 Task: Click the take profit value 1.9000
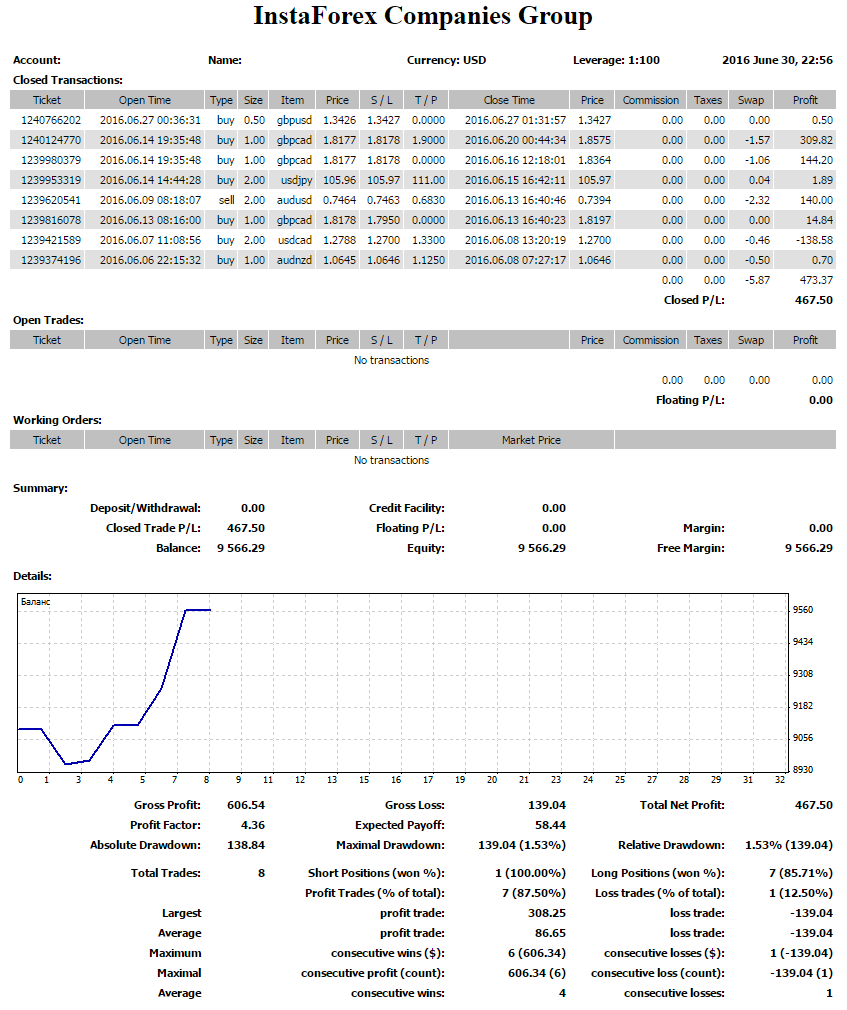click(x=428, y=140)
